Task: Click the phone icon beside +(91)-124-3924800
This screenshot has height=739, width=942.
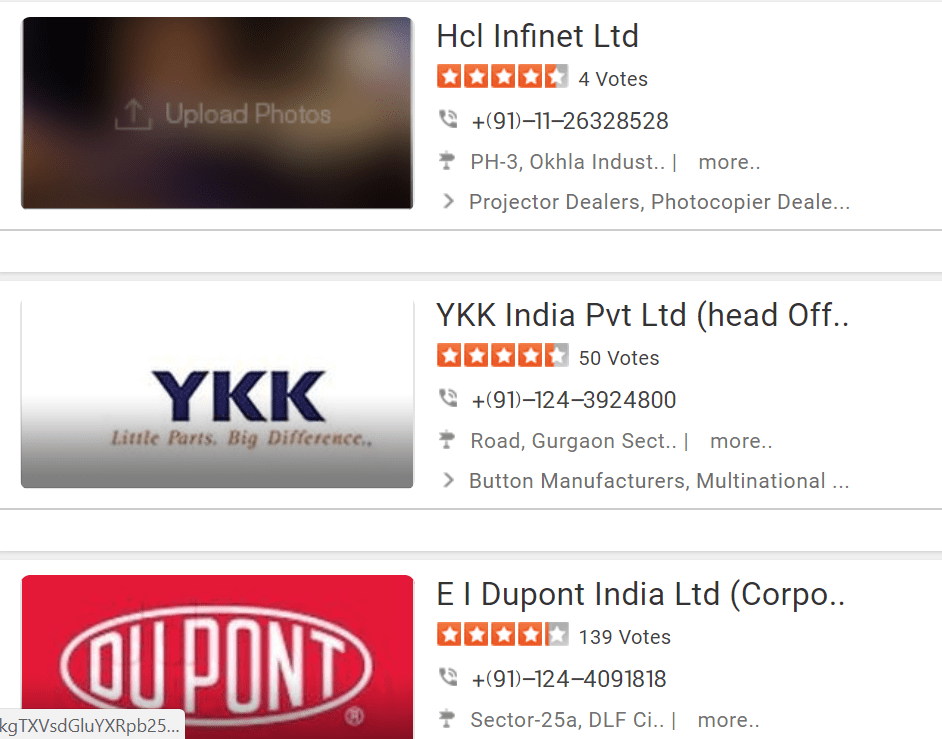Action: pyautogui.click(x=448, y=398)
